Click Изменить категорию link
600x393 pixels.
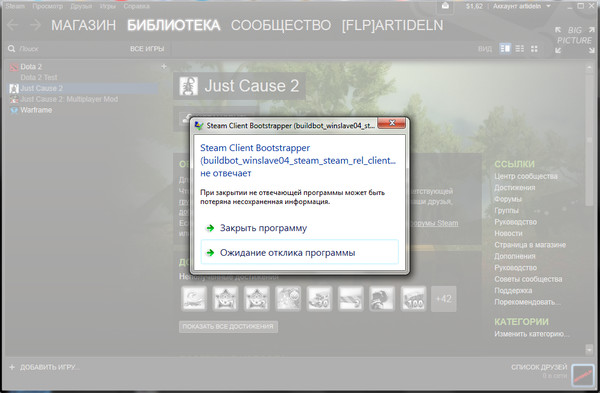(532, 334)
